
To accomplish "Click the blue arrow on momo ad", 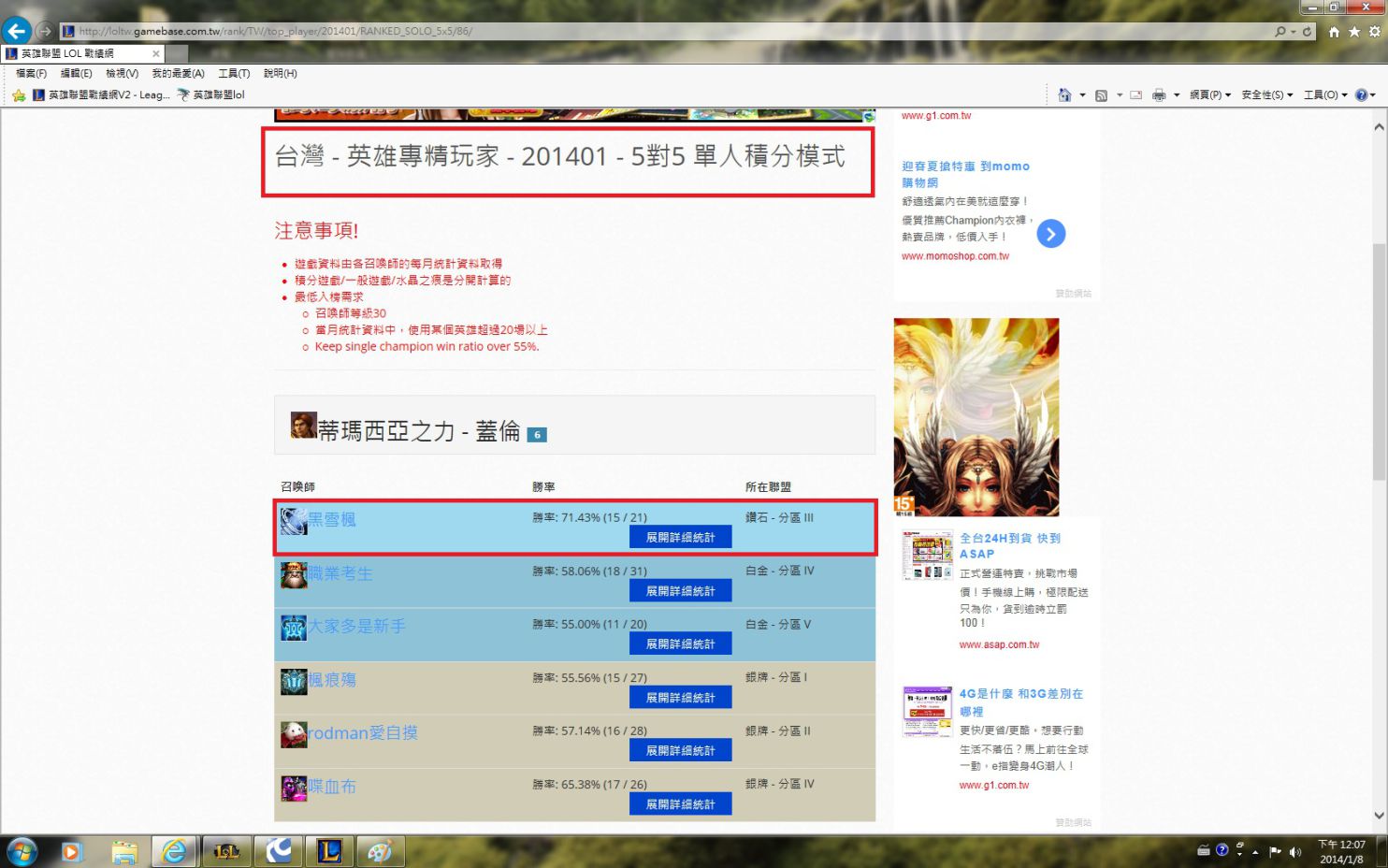I will tap(1050, 234).
